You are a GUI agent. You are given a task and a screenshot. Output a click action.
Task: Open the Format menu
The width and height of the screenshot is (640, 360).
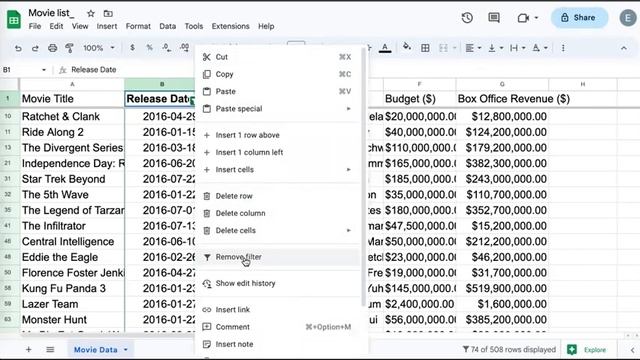138,26
